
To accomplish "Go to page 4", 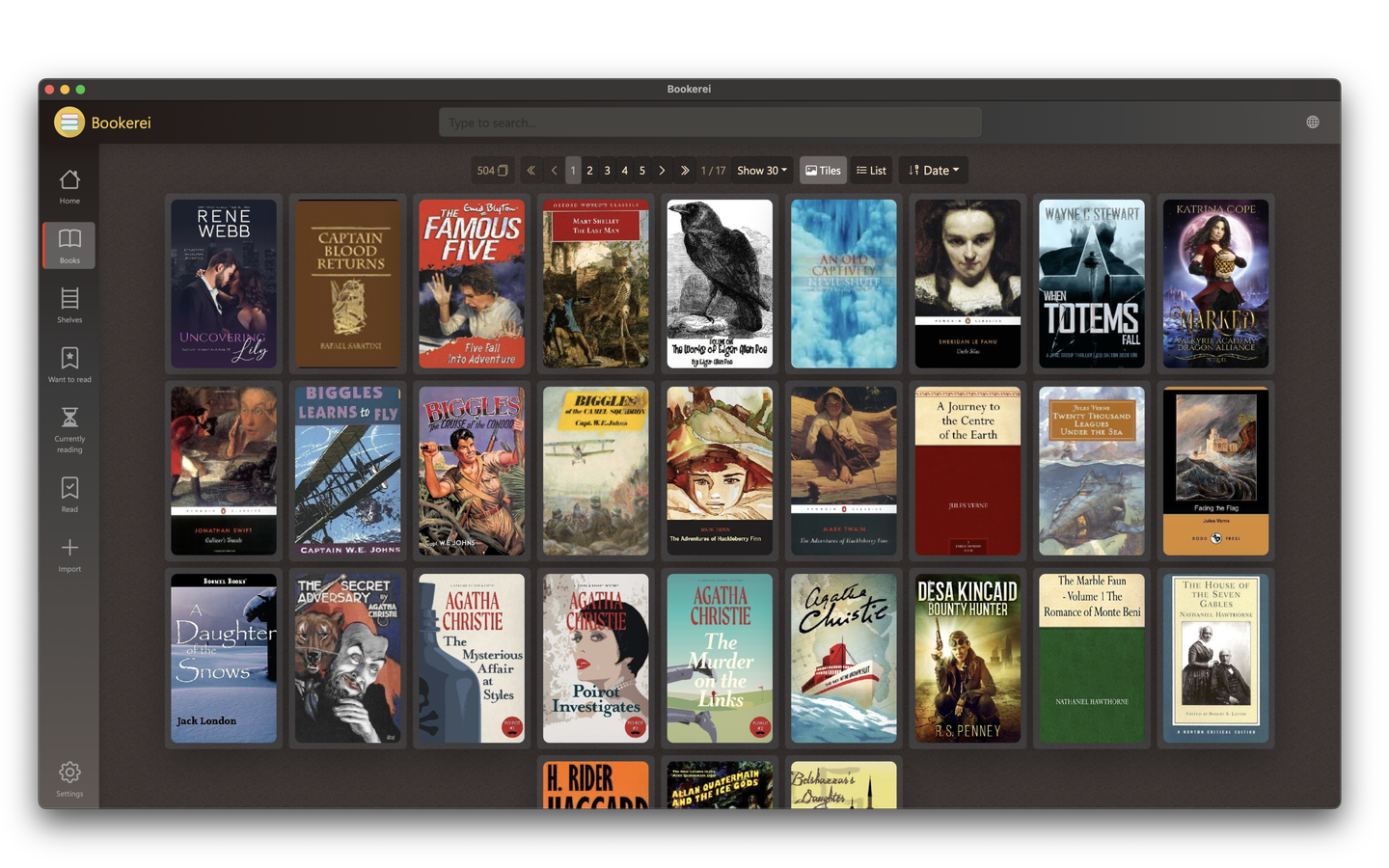I will (625, 171).
